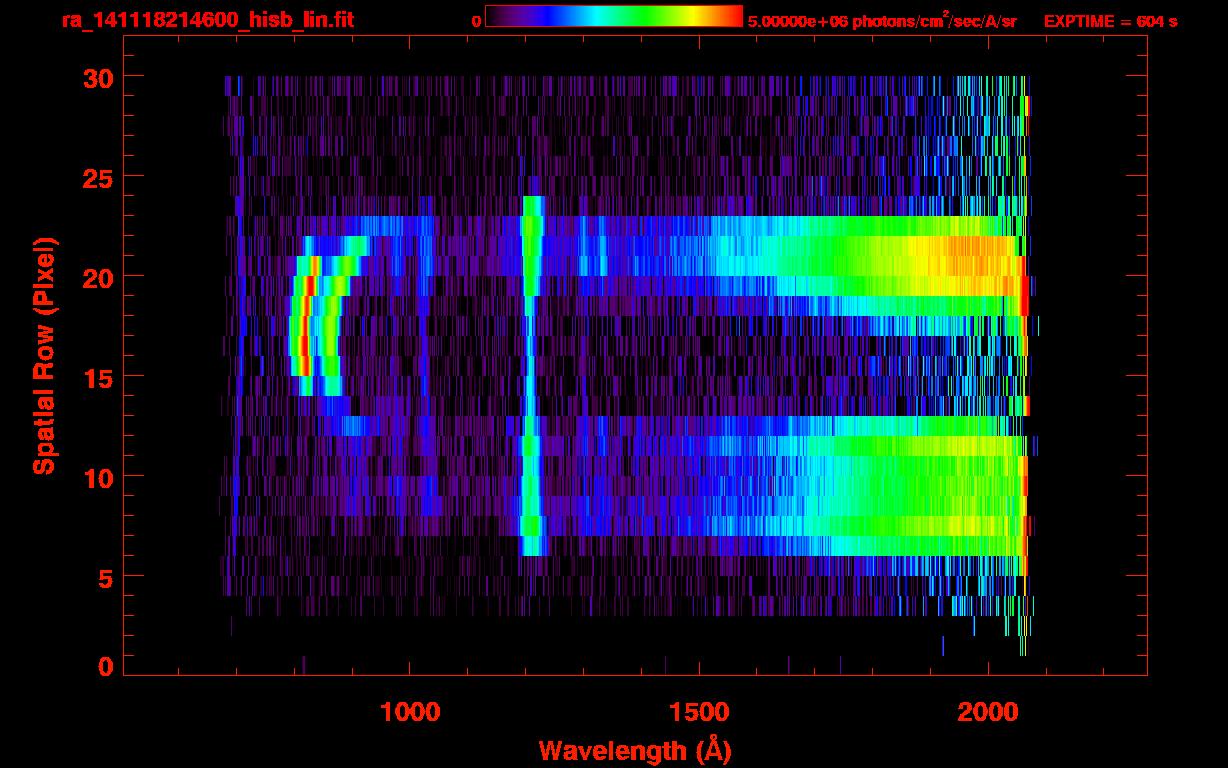
Task: Click the y-axis label 25
Action: coord(98,177)
